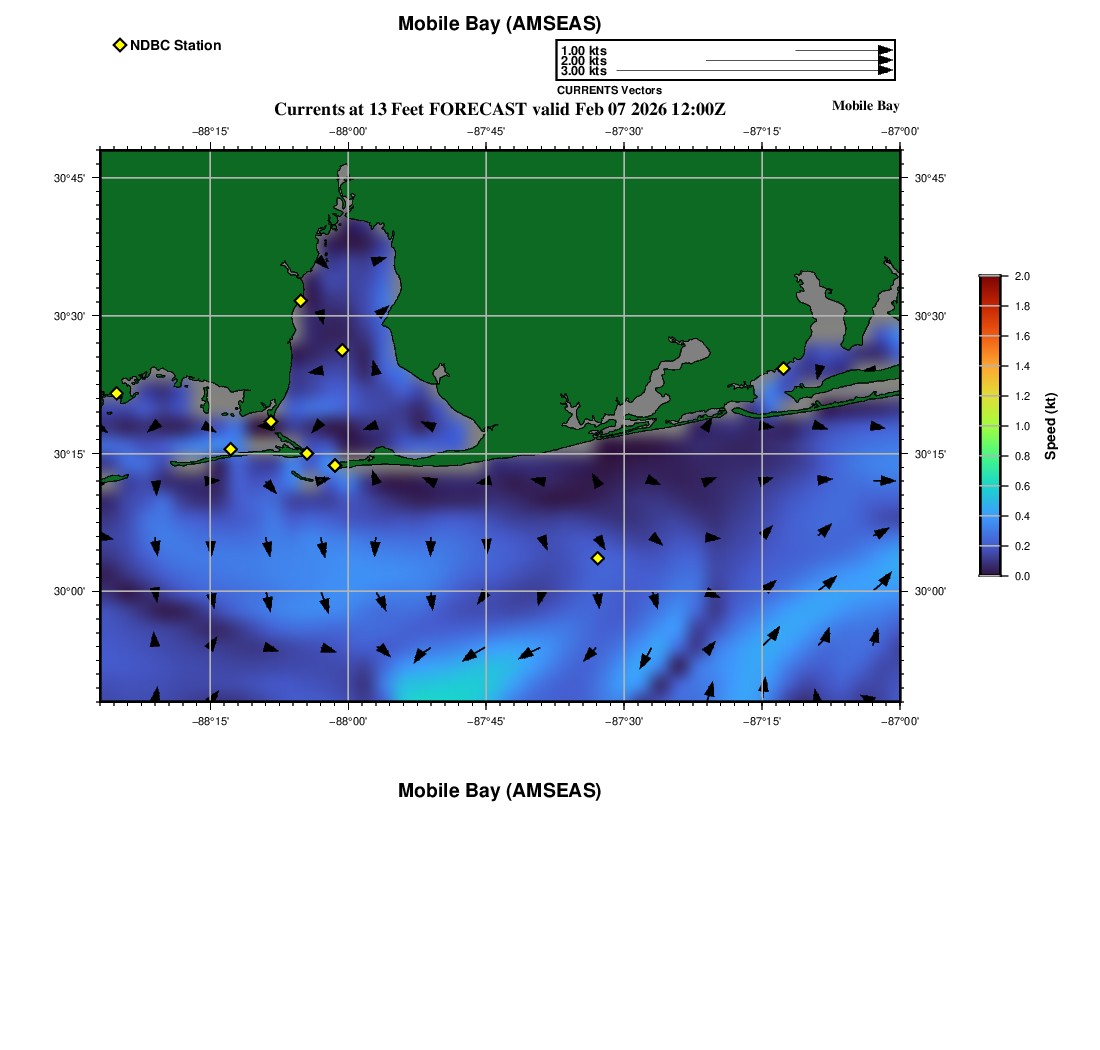Image resolution: width=1100 pixels, height=1050 pixels.
Task: Click the 'Currents at 13 Feet FORECAST' heading
Action: tap(499, 109)
